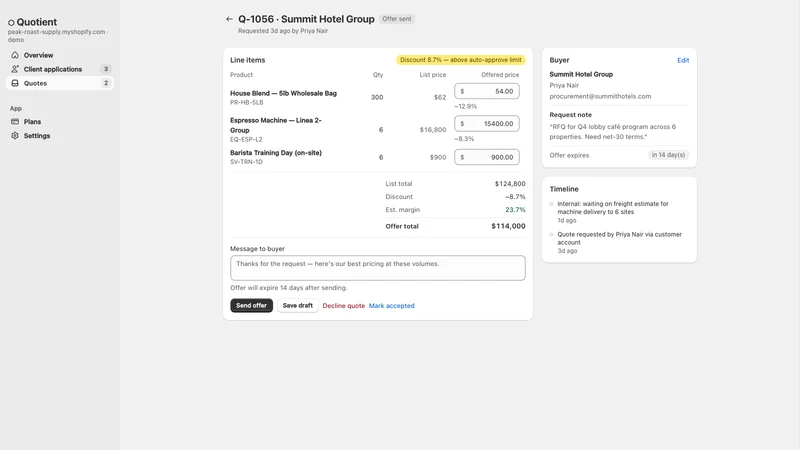The image size is (800, 450).
Task: Edit the buyer details
Action: click(683, 60)
